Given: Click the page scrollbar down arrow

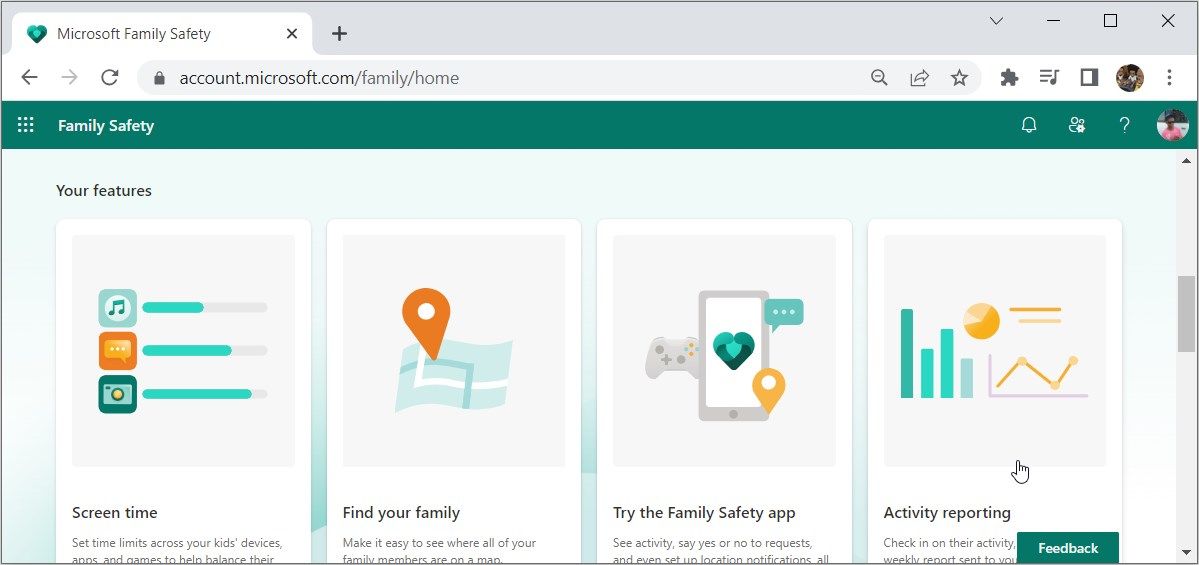Looking at the screenshot, I should click(1187, 551).
